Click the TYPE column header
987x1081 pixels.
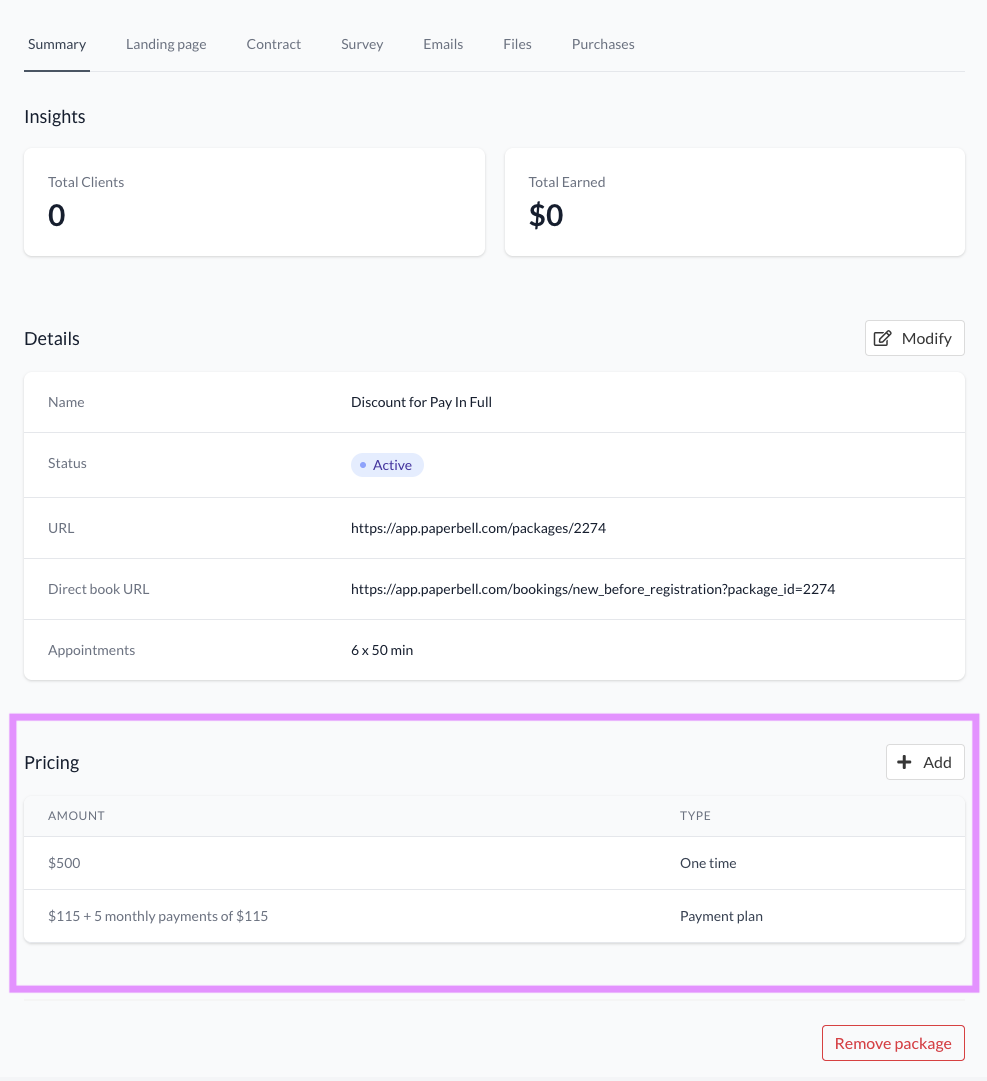695,816
